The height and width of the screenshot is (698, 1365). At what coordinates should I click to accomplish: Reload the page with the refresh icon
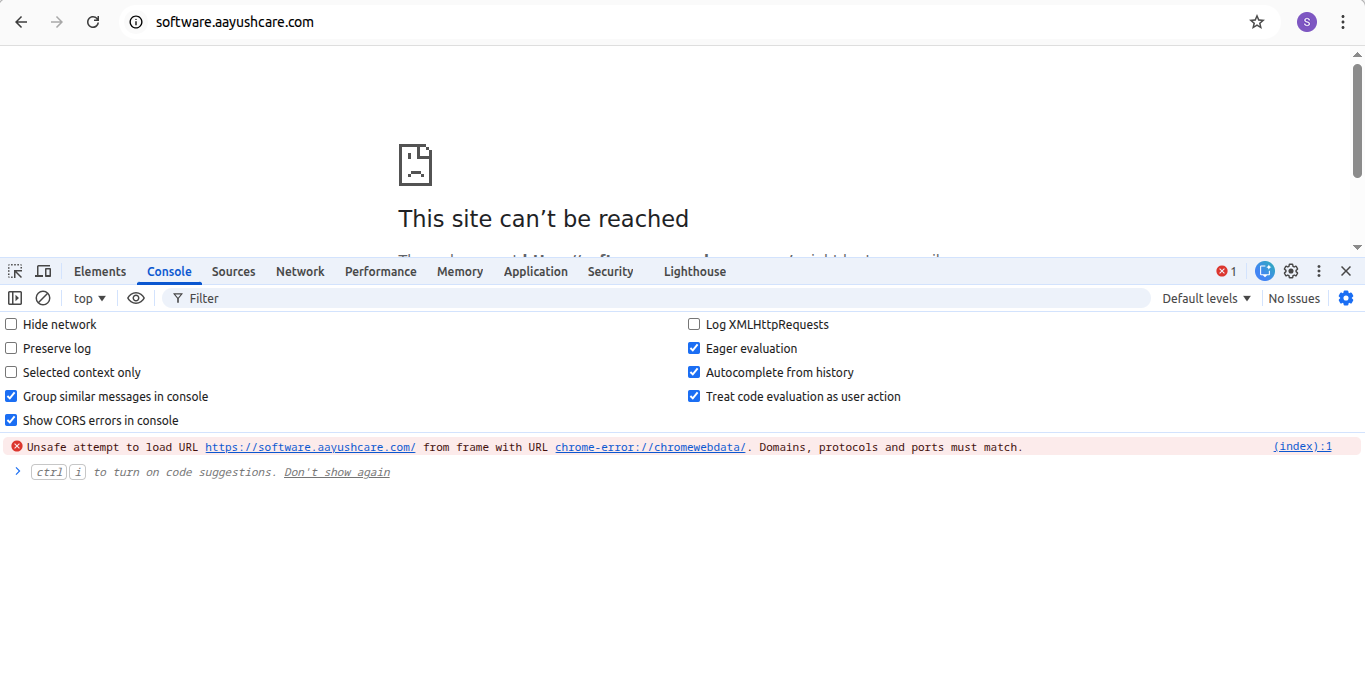click(x=93, y=22)
